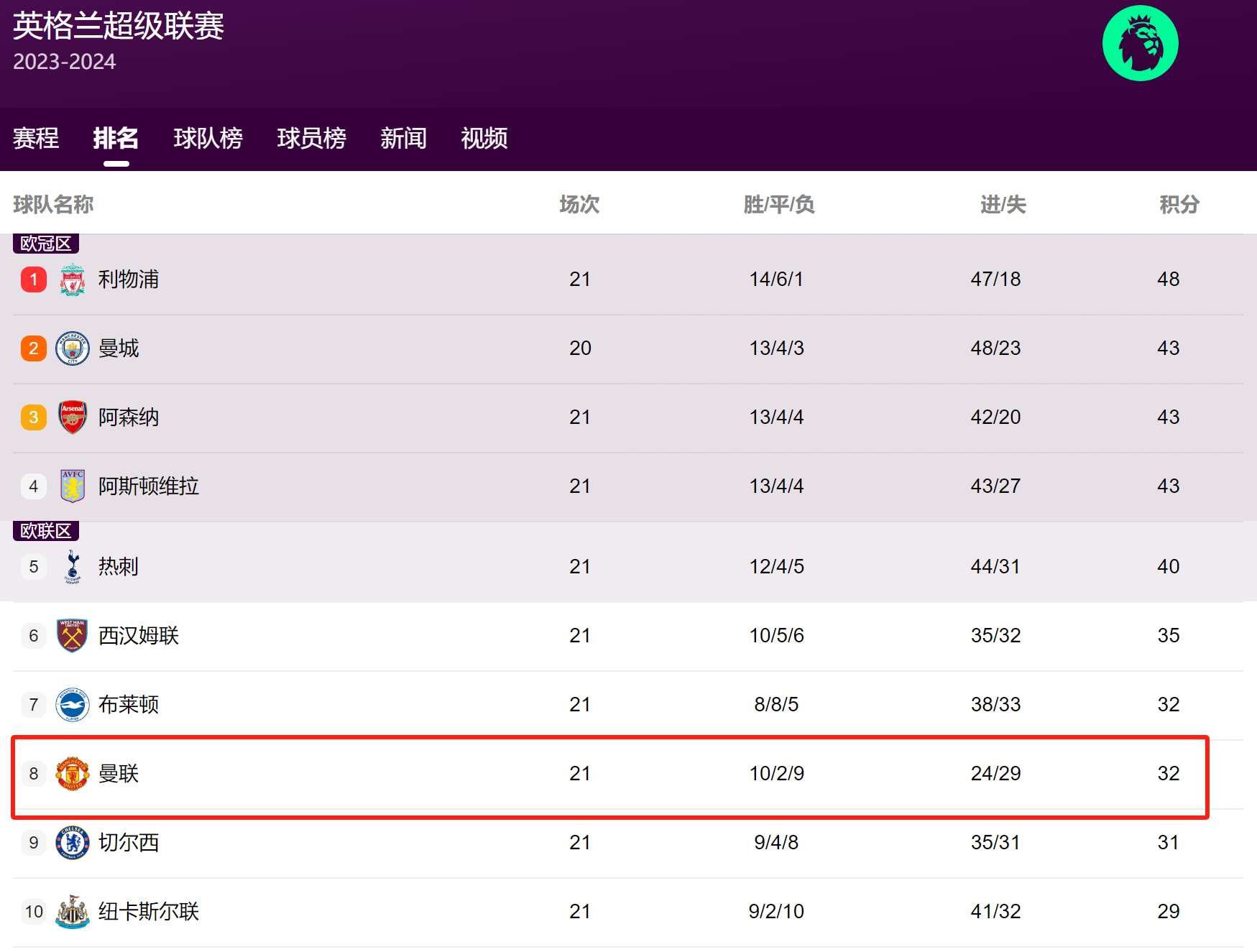
Task: Click Manchester United's goals 24/29
Action: [x=995, y=774]
